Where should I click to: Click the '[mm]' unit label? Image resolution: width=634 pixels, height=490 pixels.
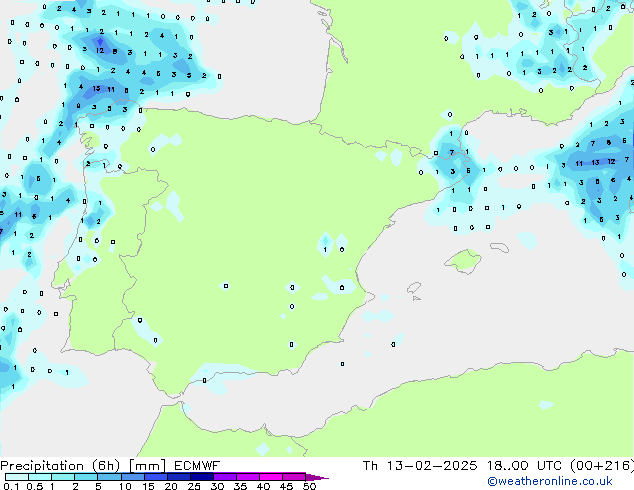[148, 466]
